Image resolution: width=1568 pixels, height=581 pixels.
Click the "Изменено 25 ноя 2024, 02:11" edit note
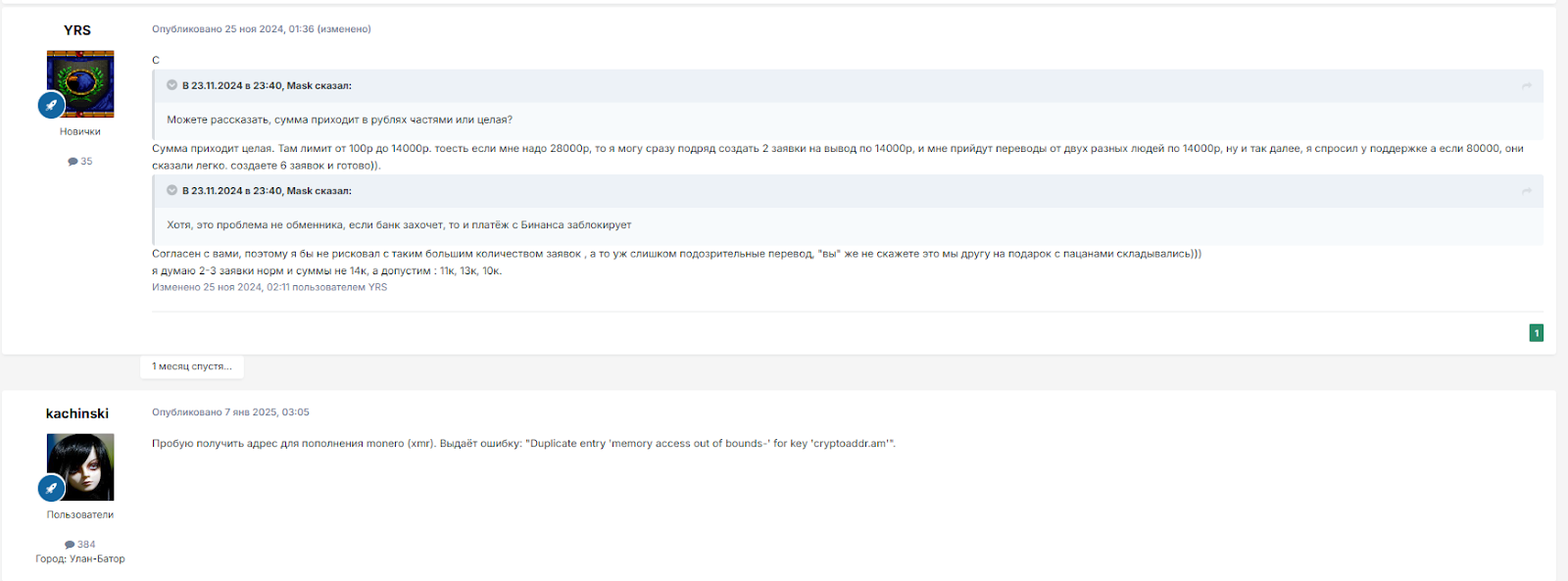pyautogui.click(x=269, y=287)
